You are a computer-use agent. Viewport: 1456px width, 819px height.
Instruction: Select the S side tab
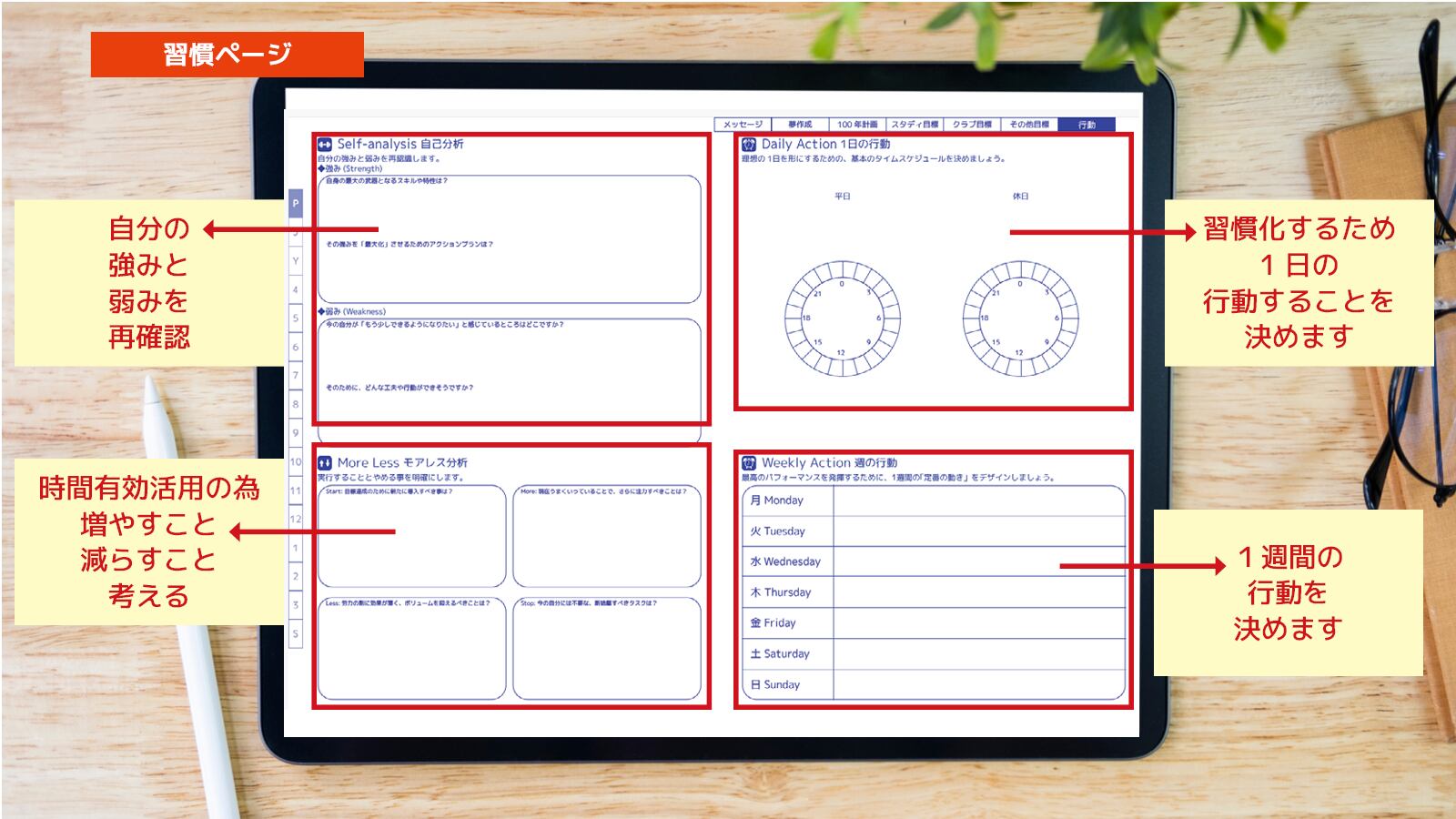(295, 633)
